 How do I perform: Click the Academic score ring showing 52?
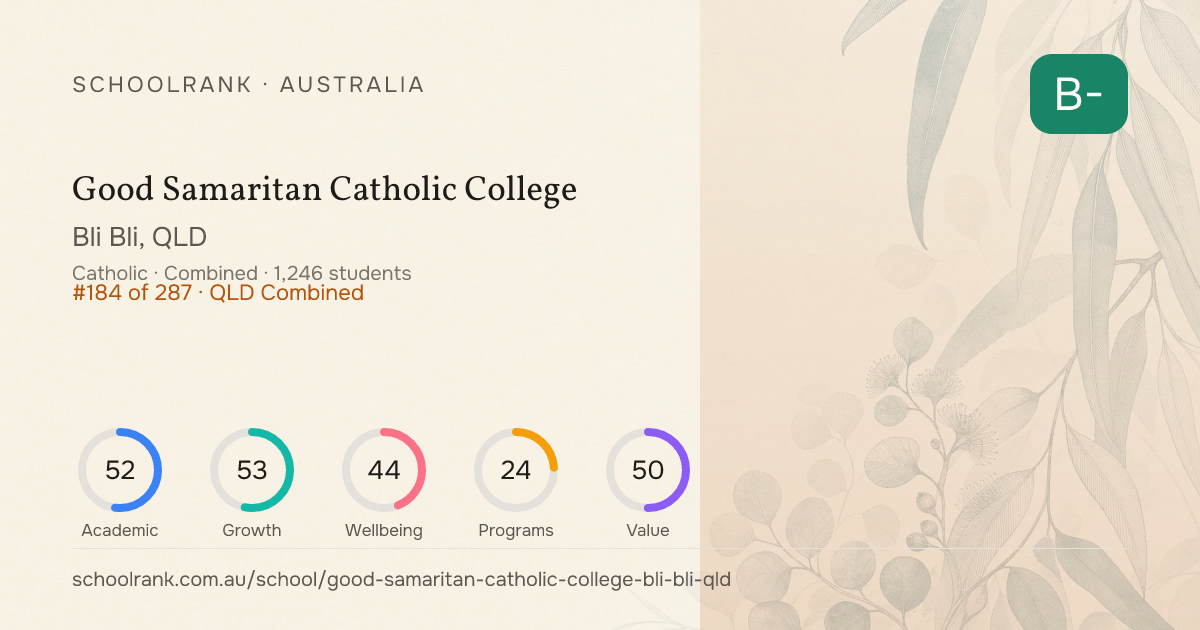pyautogui.click(x=120, y=470)
